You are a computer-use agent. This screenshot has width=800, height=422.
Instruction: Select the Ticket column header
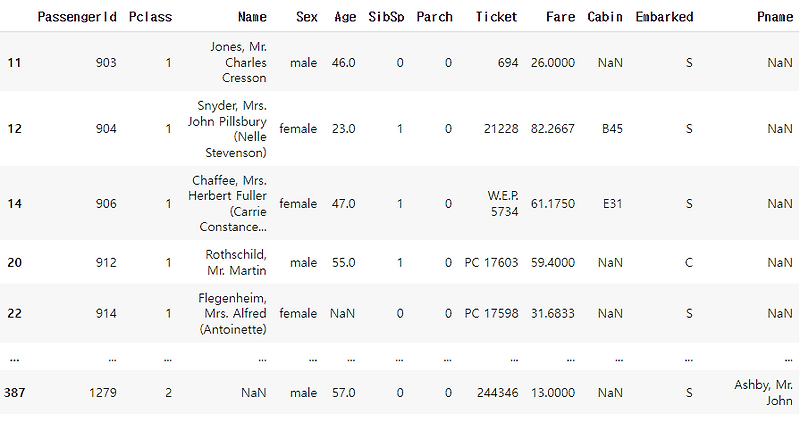coord(496,17)
